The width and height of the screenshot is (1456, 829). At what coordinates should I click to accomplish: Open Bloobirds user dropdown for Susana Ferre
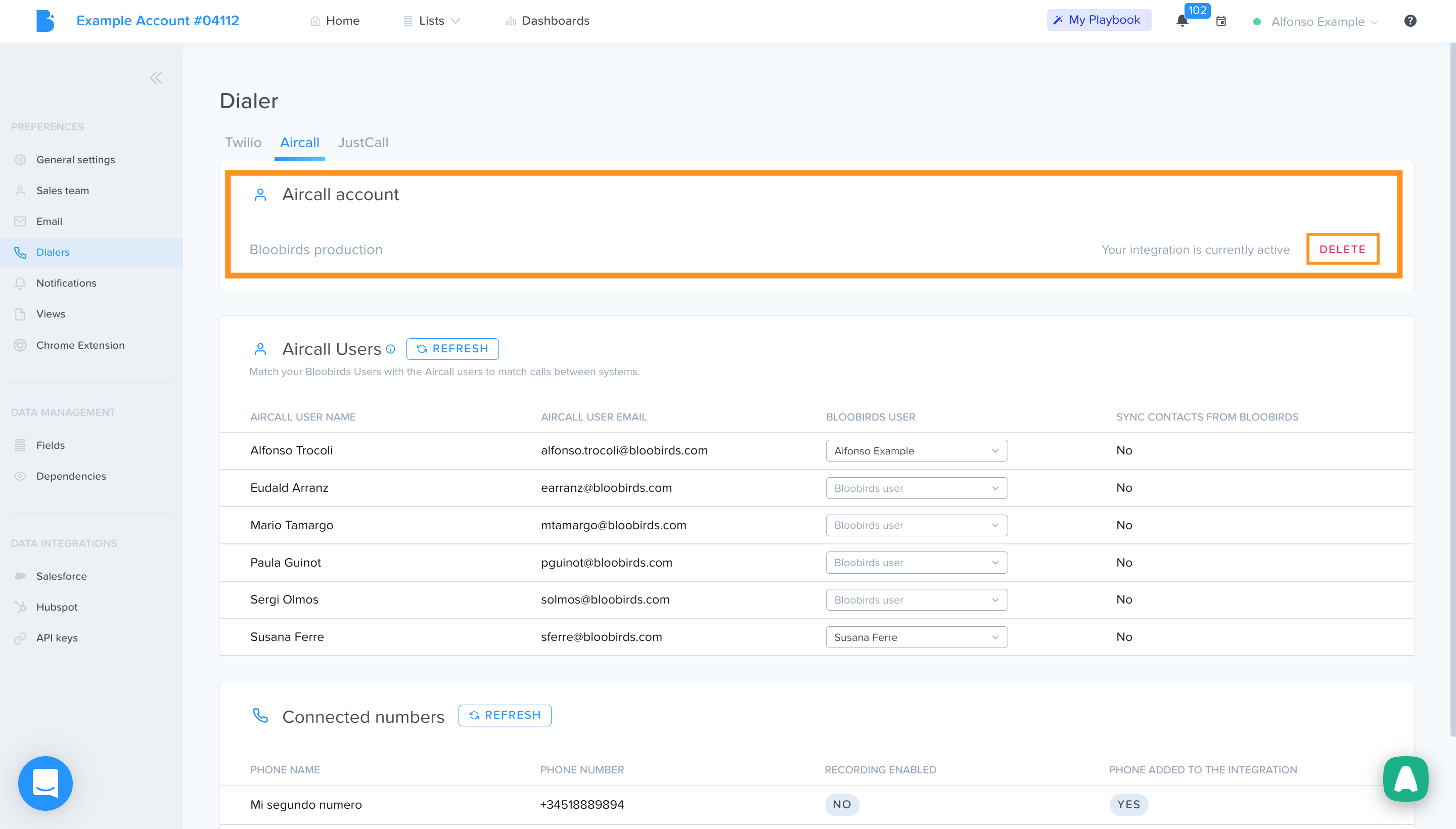(x=916, y=637)
